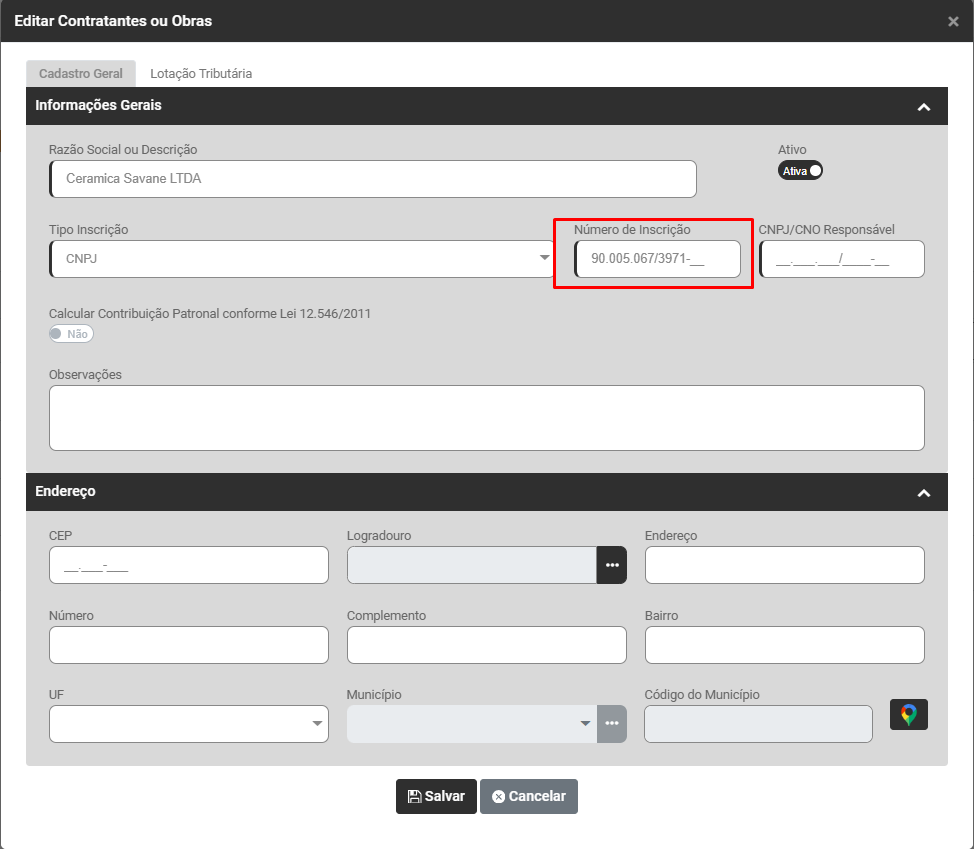Click into the Observações text area
The width and height of the screenshot is (974, 849).
point(486,418)
